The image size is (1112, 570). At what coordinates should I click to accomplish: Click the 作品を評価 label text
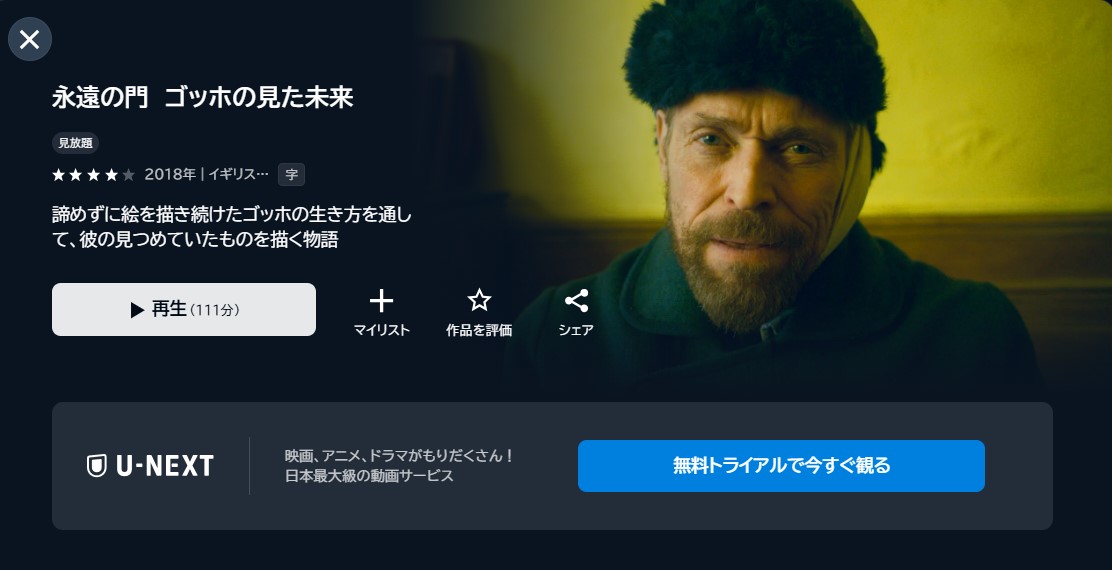(479, 330)
